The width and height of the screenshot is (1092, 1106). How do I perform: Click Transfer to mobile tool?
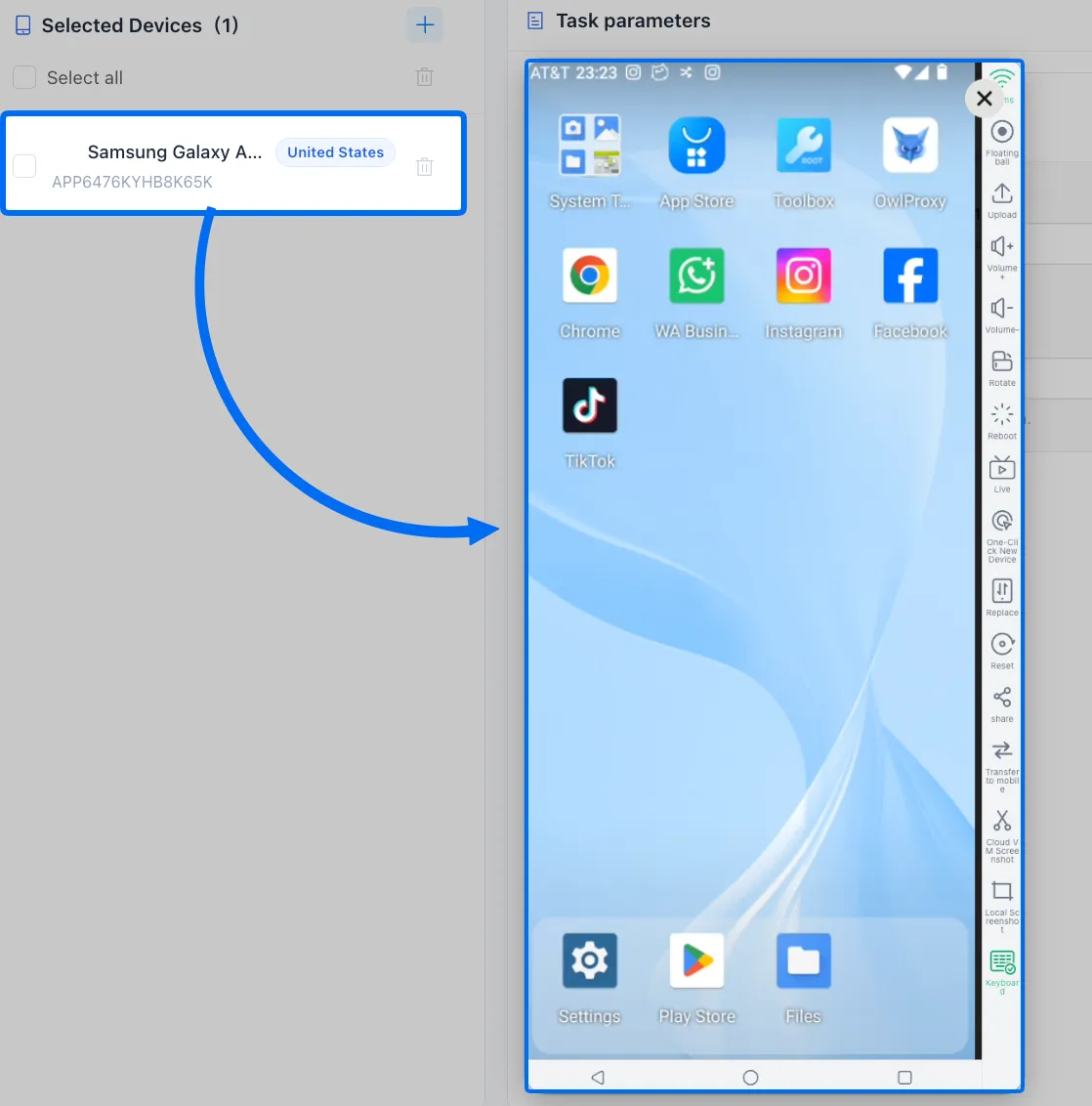[1002, 766]
